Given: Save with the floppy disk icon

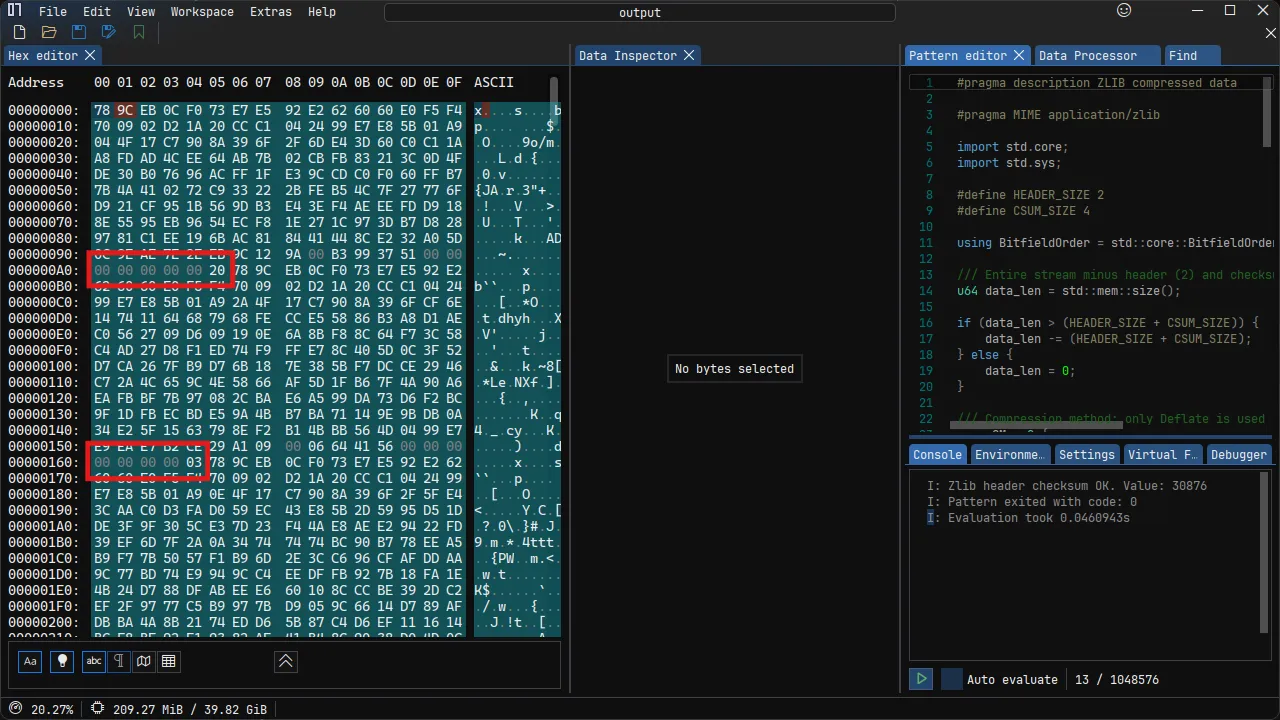Looking at the screenshot, I should pos(79,33).
